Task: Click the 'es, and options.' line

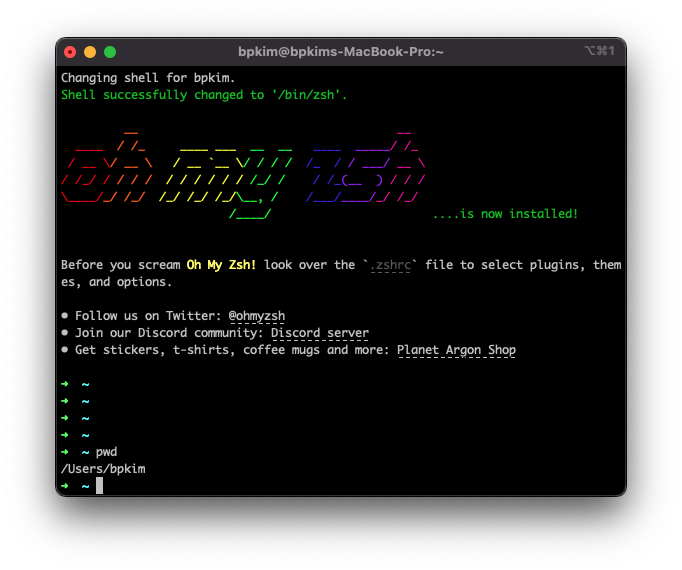Action: click(117, 282)
